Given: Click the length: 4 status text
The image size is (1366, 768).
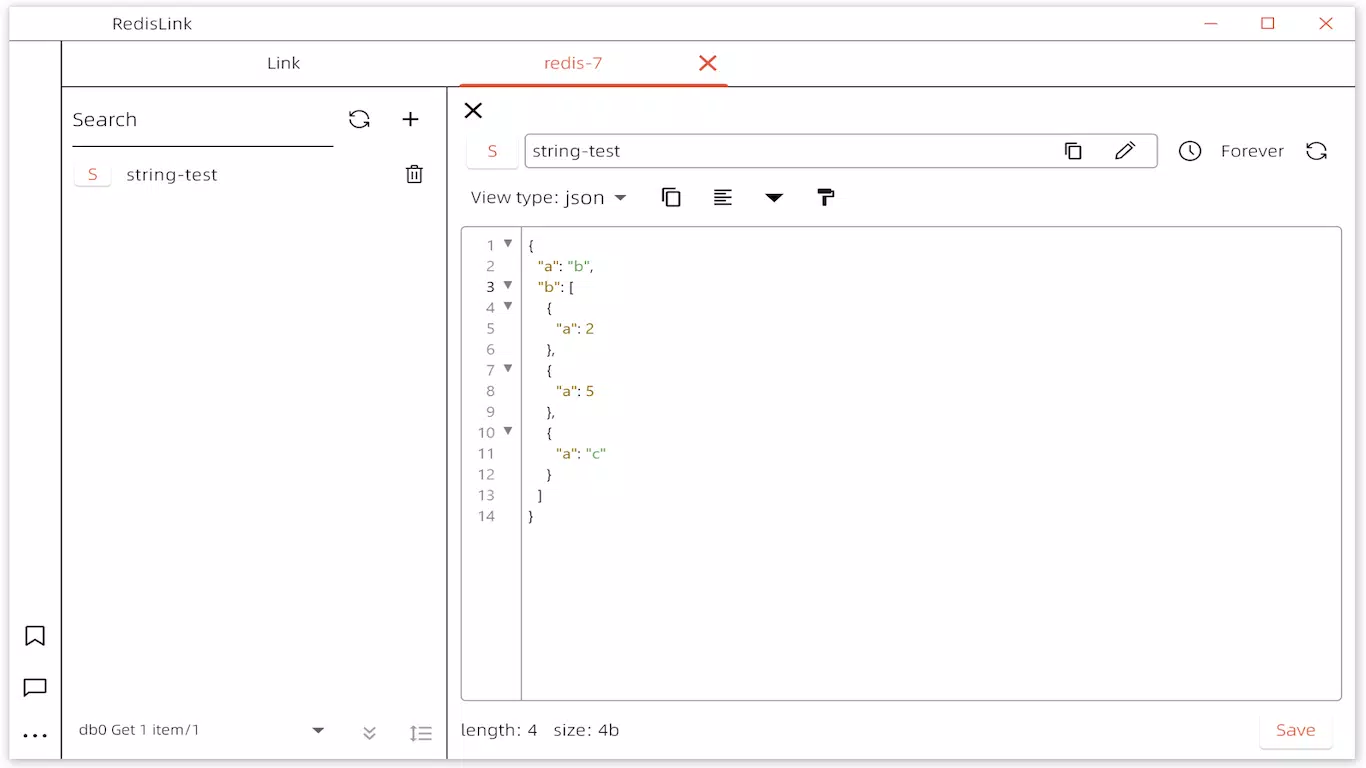Looking at the screenshot, I should 499,730.
